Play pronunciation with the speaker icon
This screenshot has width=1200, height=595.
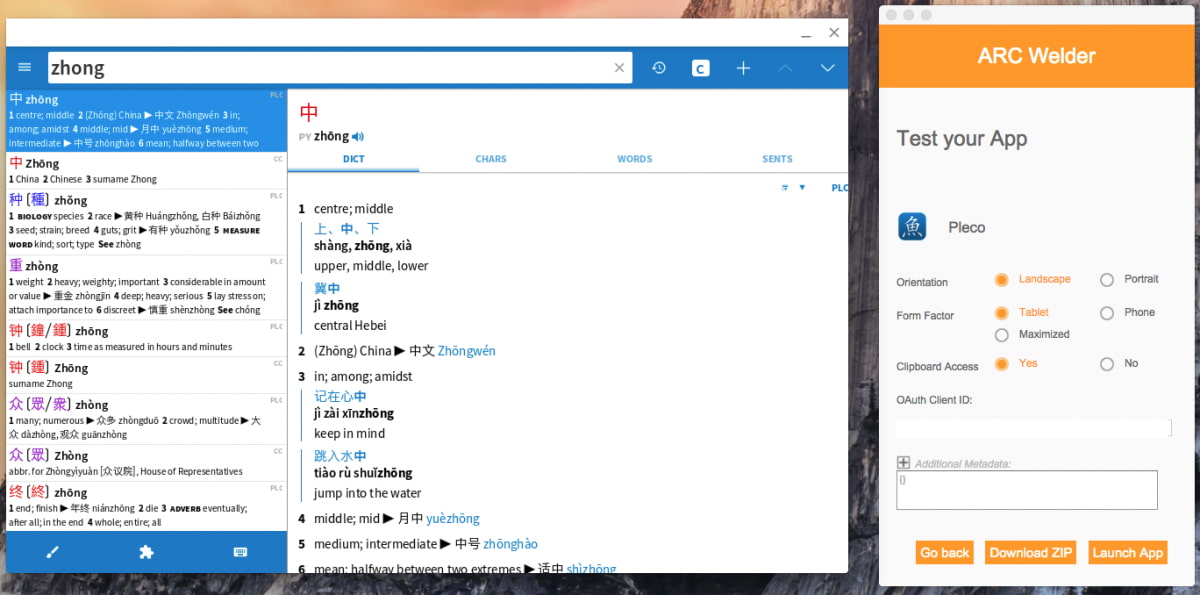point(359,135)
